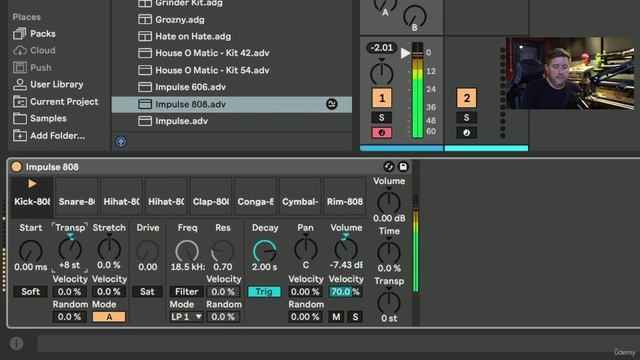Click the Drive knob
Screen dimensions: 640x360
pos(147,250)
